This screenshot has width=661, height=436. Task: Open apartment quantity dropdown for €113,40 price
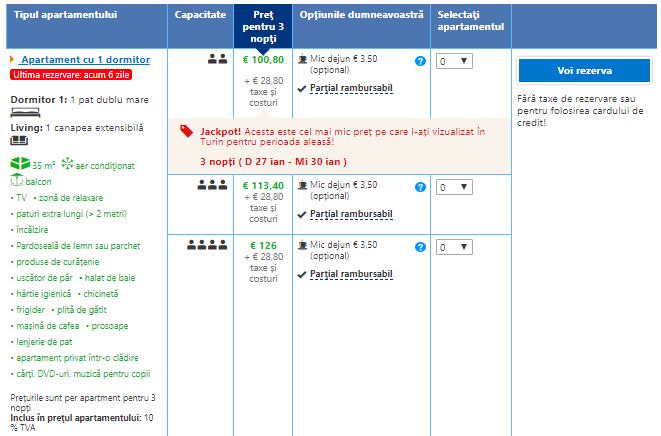pyautogui.click(x=454, y=187)
